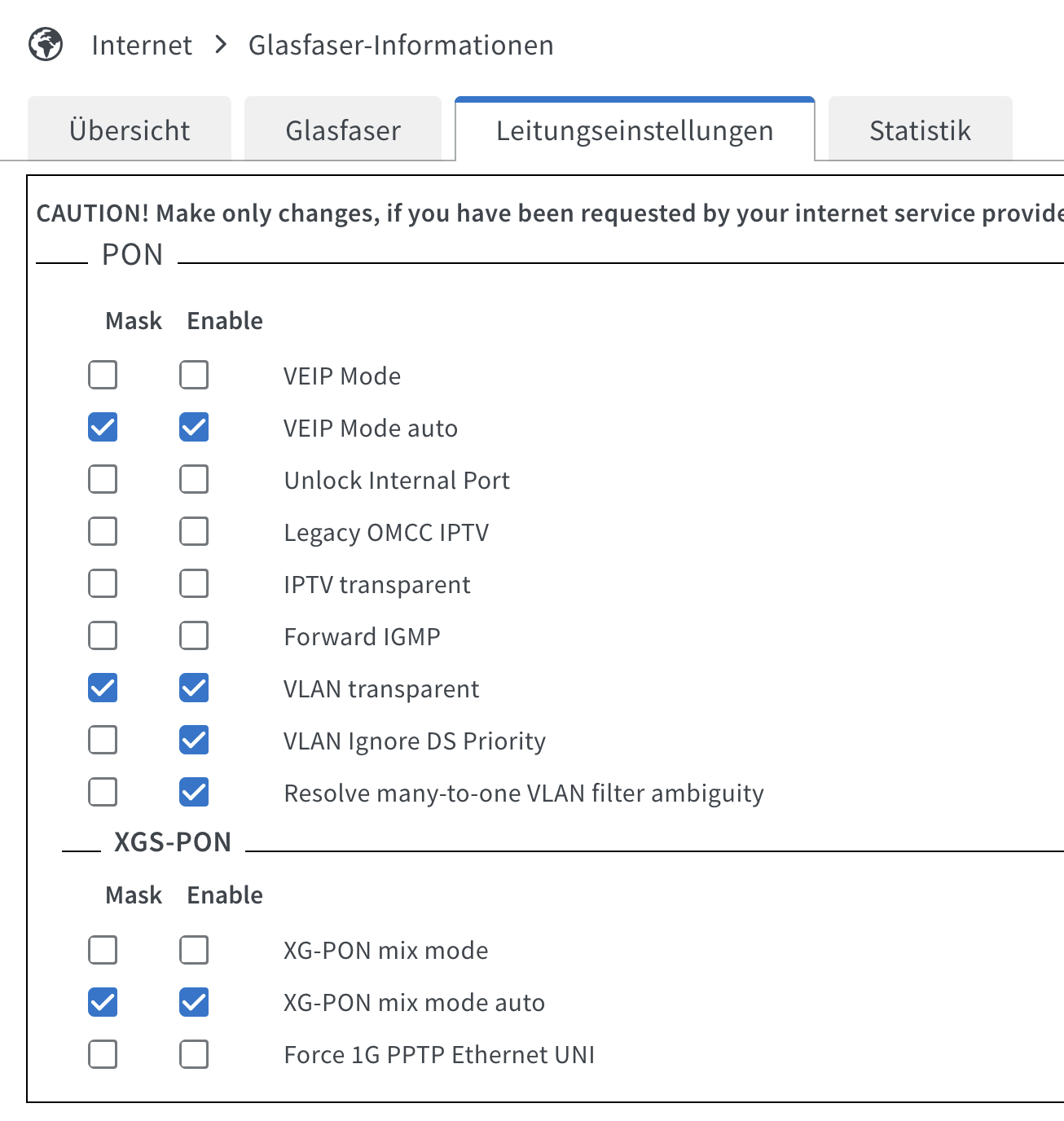
Task: Uncheck Enable for VEIP Mode auto
Action: point(194,427)
